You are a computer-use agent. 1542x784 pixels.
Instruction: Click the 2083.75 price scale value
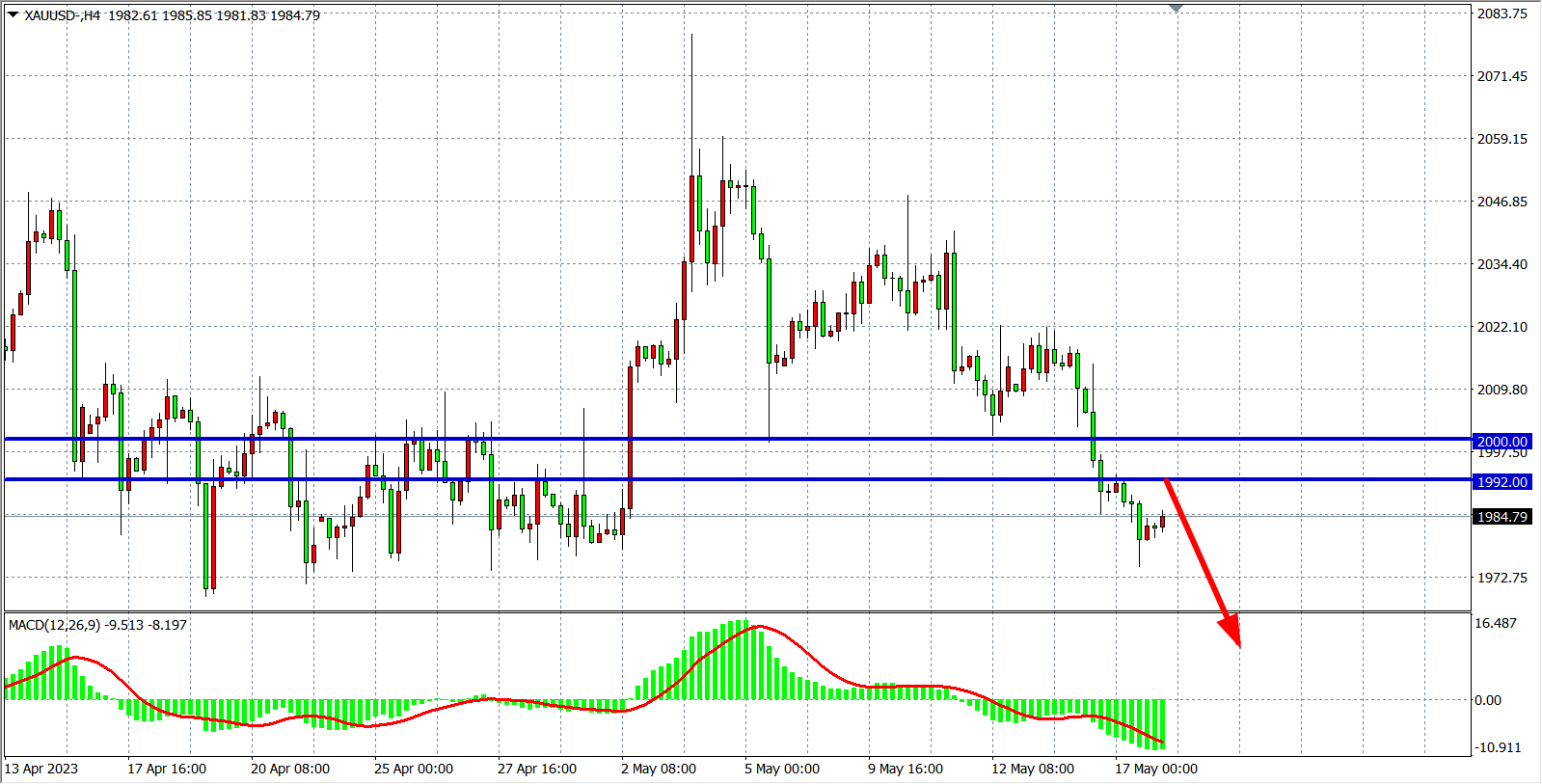click(x=1501, y=14)
